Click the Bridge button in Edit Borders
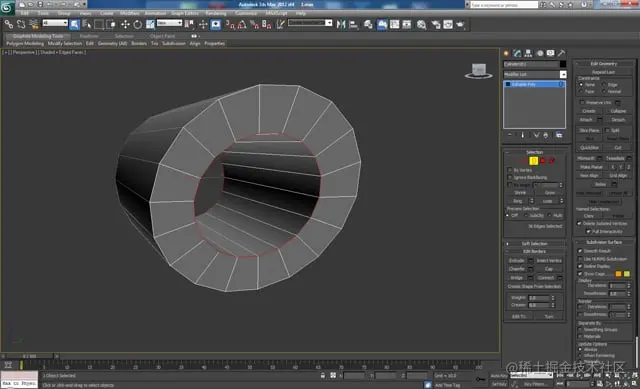 pyautogui.click(x=517, y=278)
